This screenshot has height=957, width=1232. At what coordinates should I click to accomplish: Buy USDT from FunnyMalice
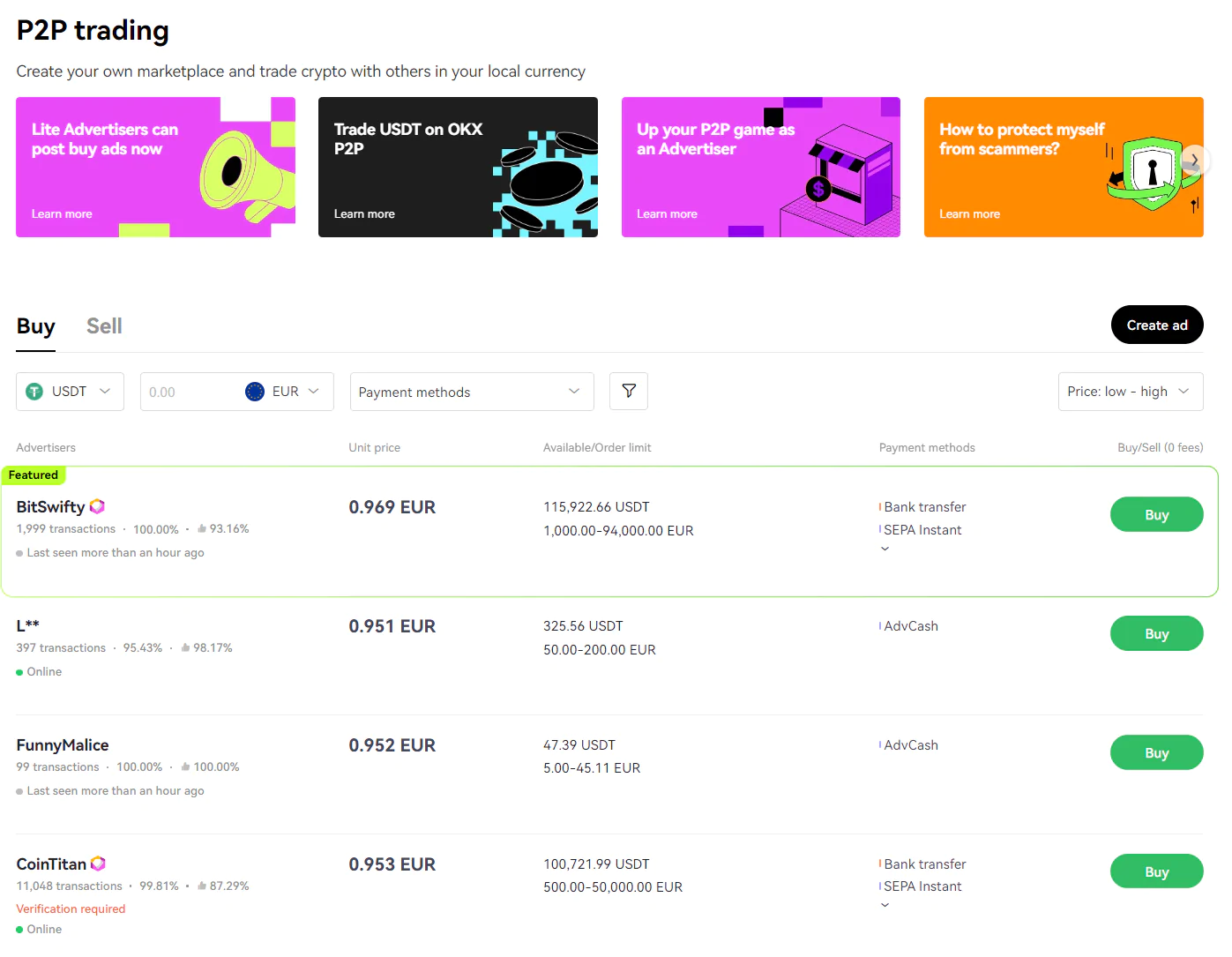tap(1156, 752)
